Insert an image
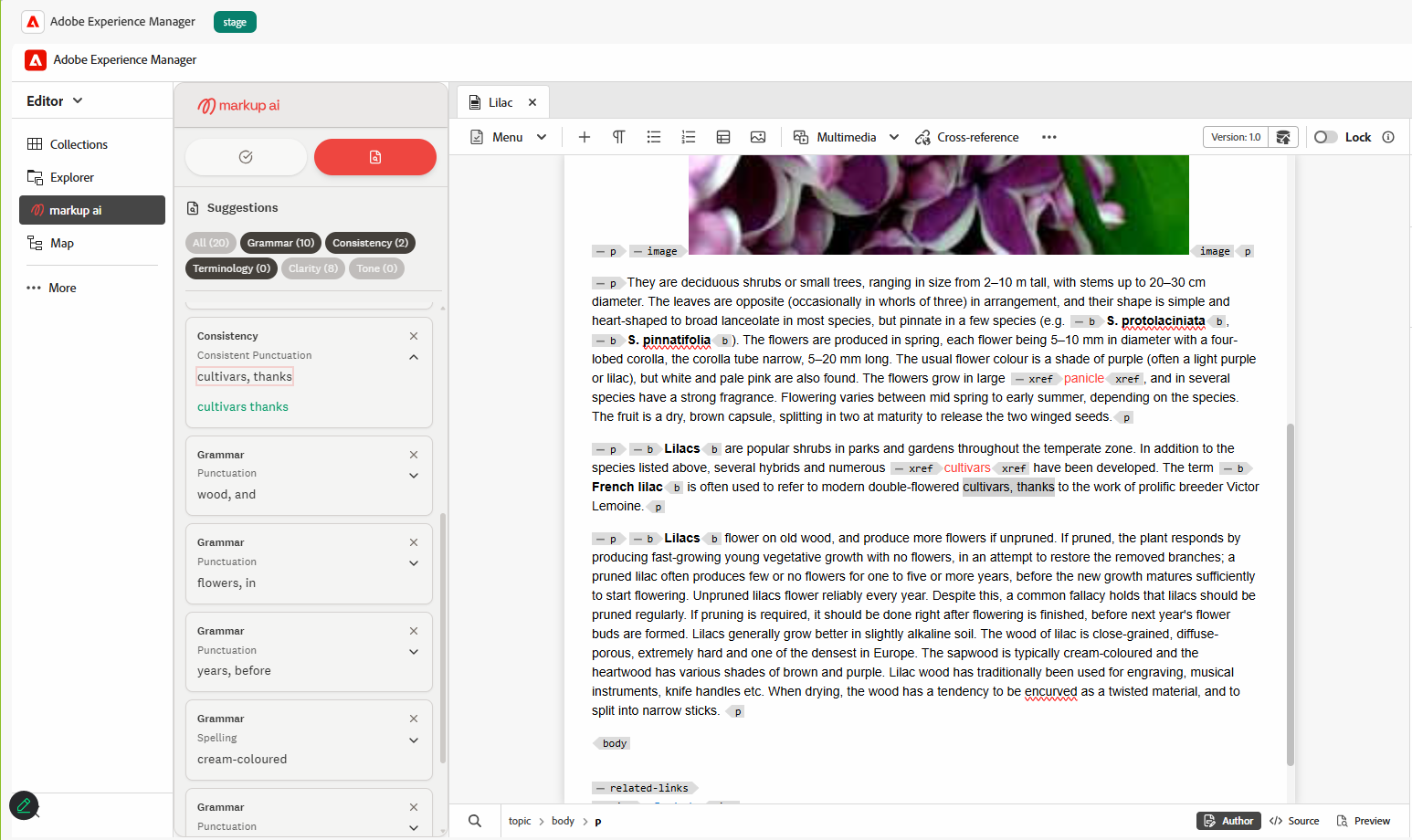Viewport: 1412px width, 840px height. (758, 137)
